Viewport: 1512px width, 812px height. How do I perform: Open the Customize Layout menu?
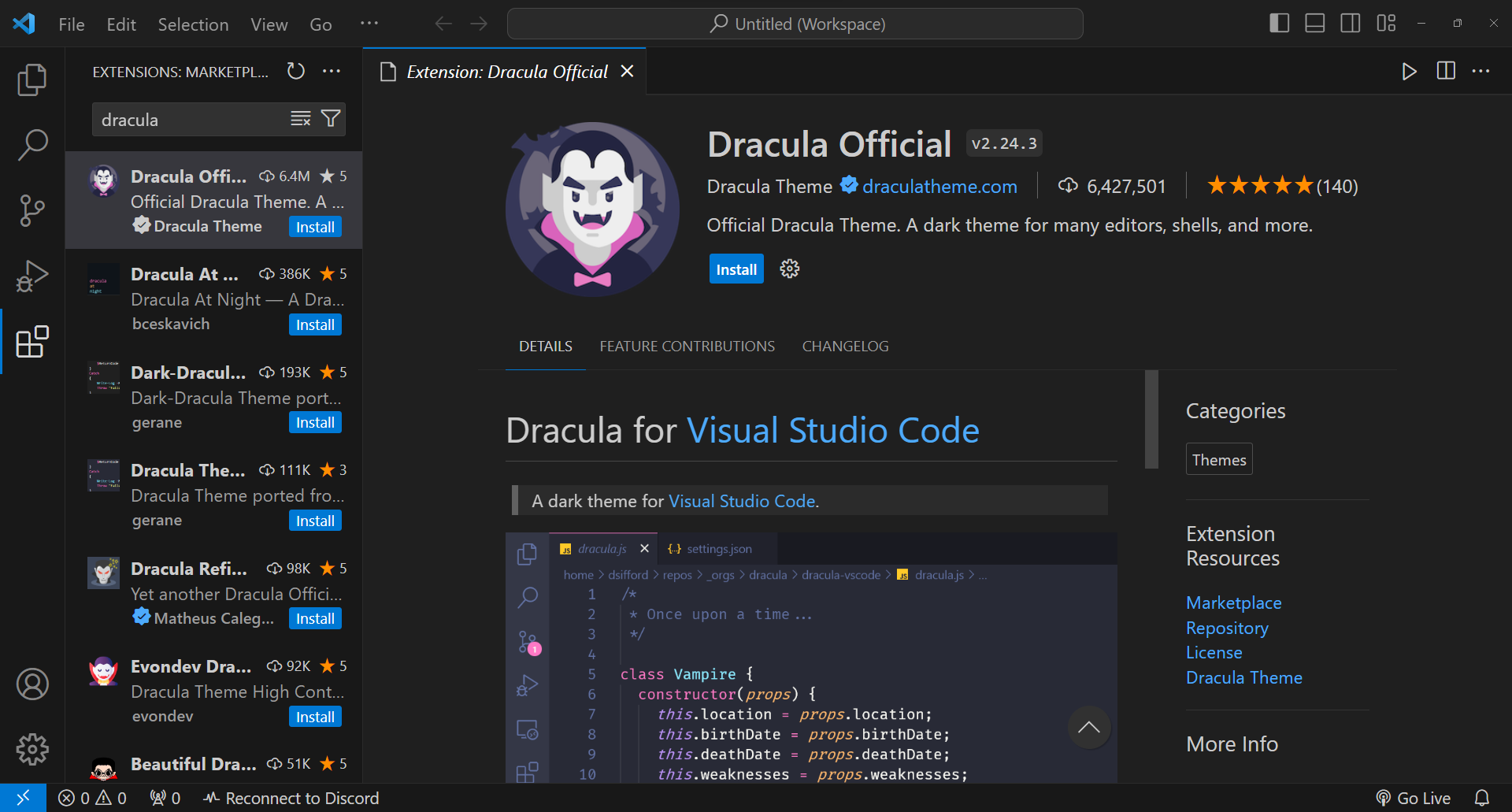1386,24
